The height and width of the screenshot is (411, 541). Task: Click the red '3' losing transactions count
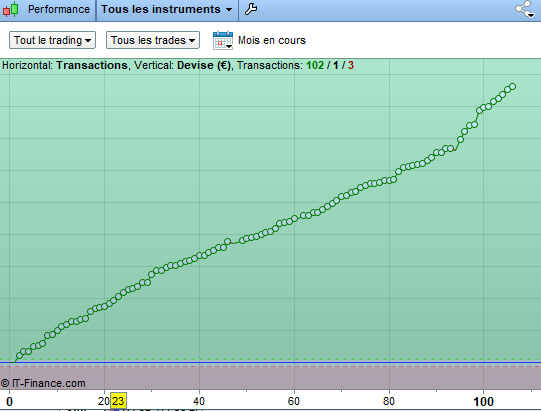tap(351, 65)
